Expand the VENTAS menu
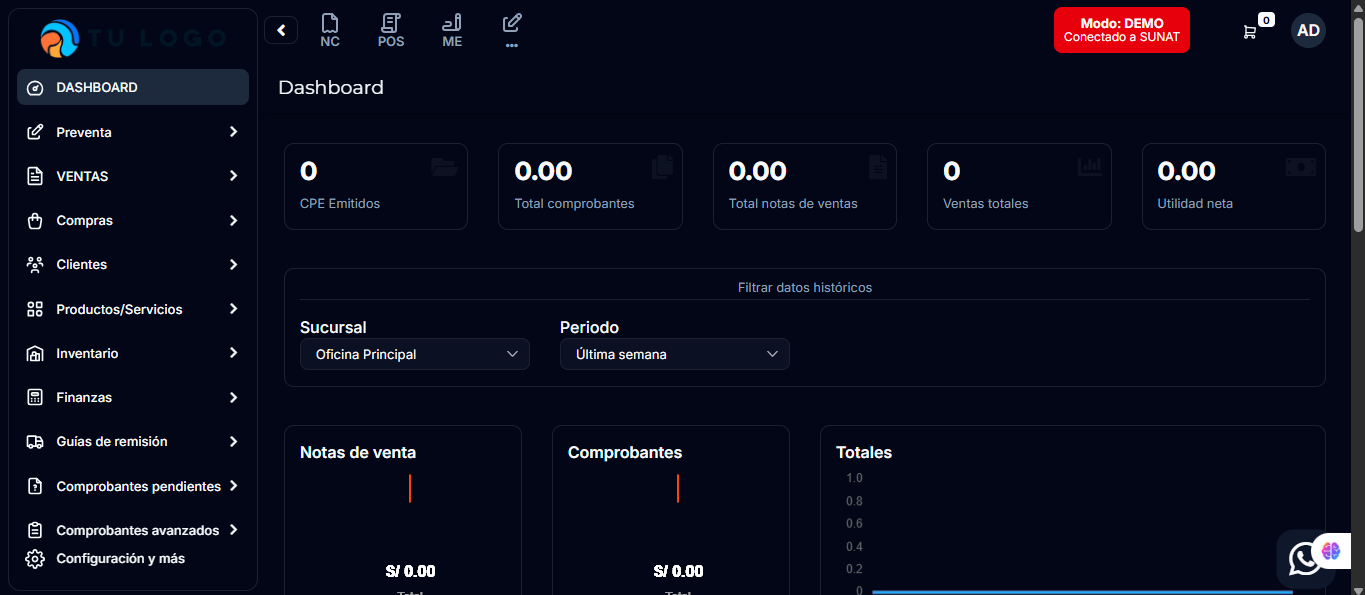The image size is (1365, 595). coord(133,176)
